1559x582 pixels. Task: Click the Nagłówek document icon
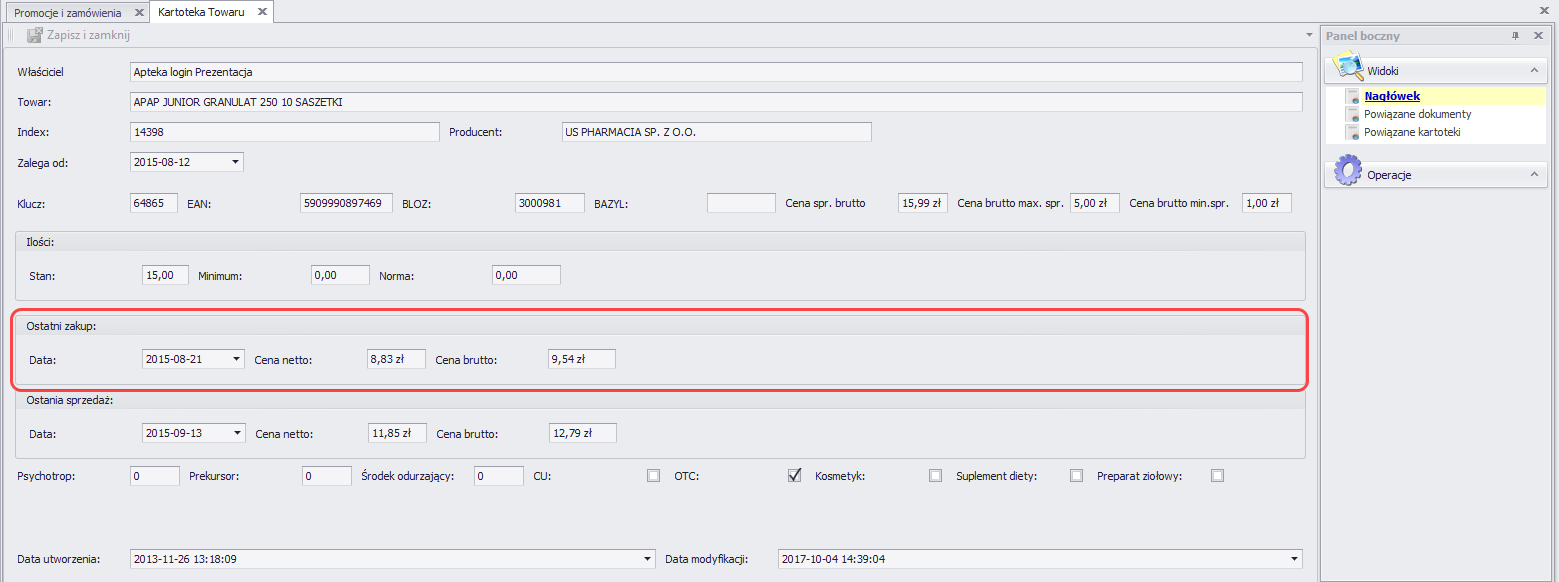[x=1352, y=97]
